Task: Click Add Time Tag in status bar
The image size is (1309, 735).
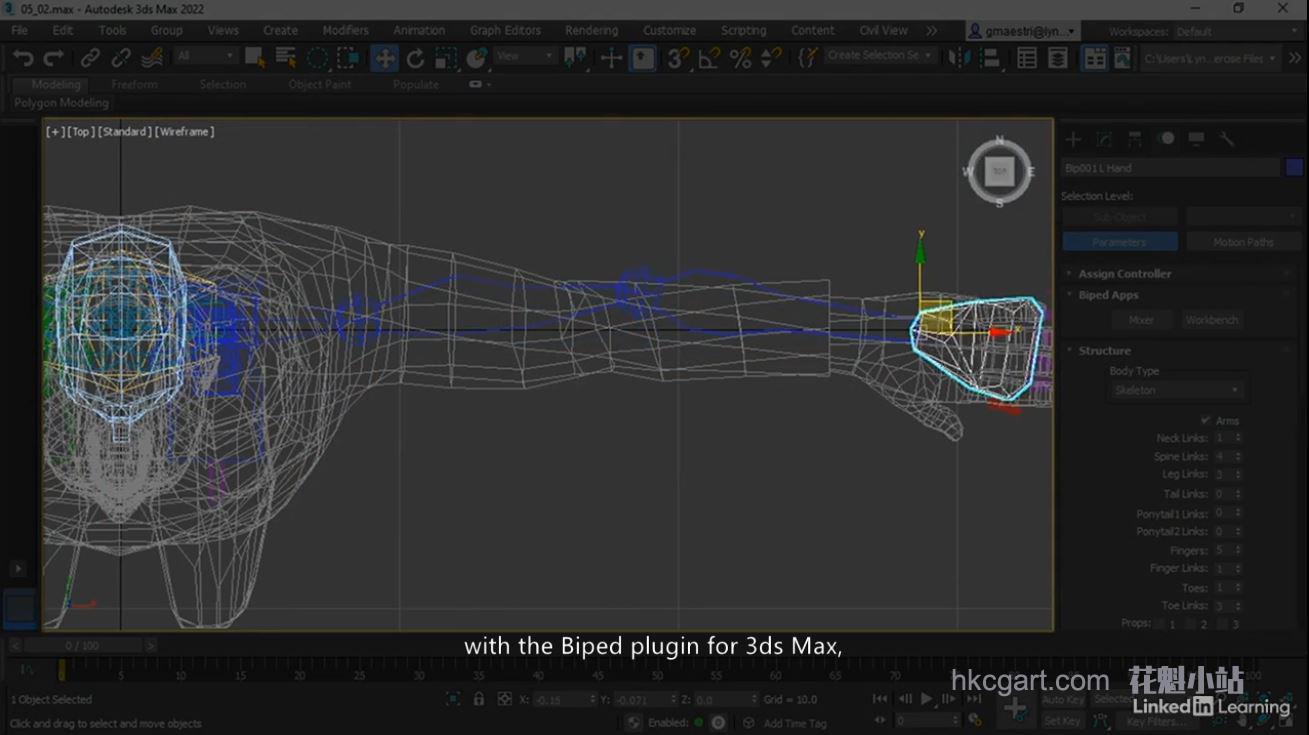Action: click(795, 723)
